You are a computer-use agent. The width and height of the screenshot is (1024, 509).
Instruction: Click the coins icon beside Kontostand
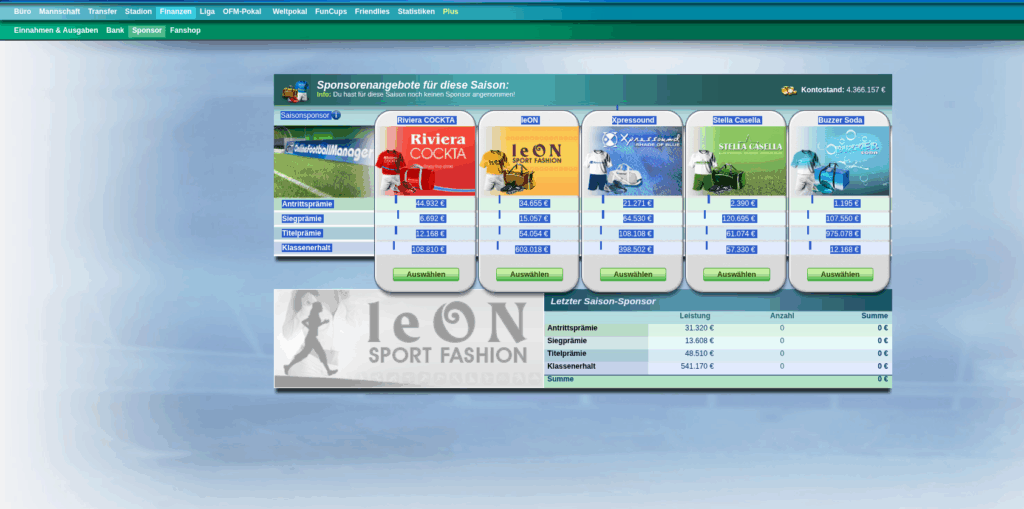pyautogui.click(x=789, y=90)
